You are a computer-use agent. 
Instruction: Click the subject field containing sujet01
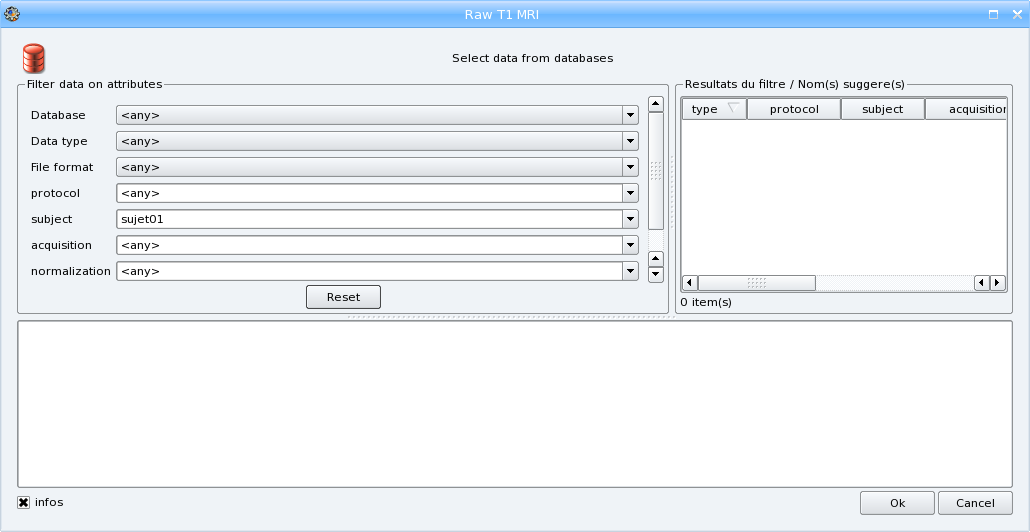point(368,219)
